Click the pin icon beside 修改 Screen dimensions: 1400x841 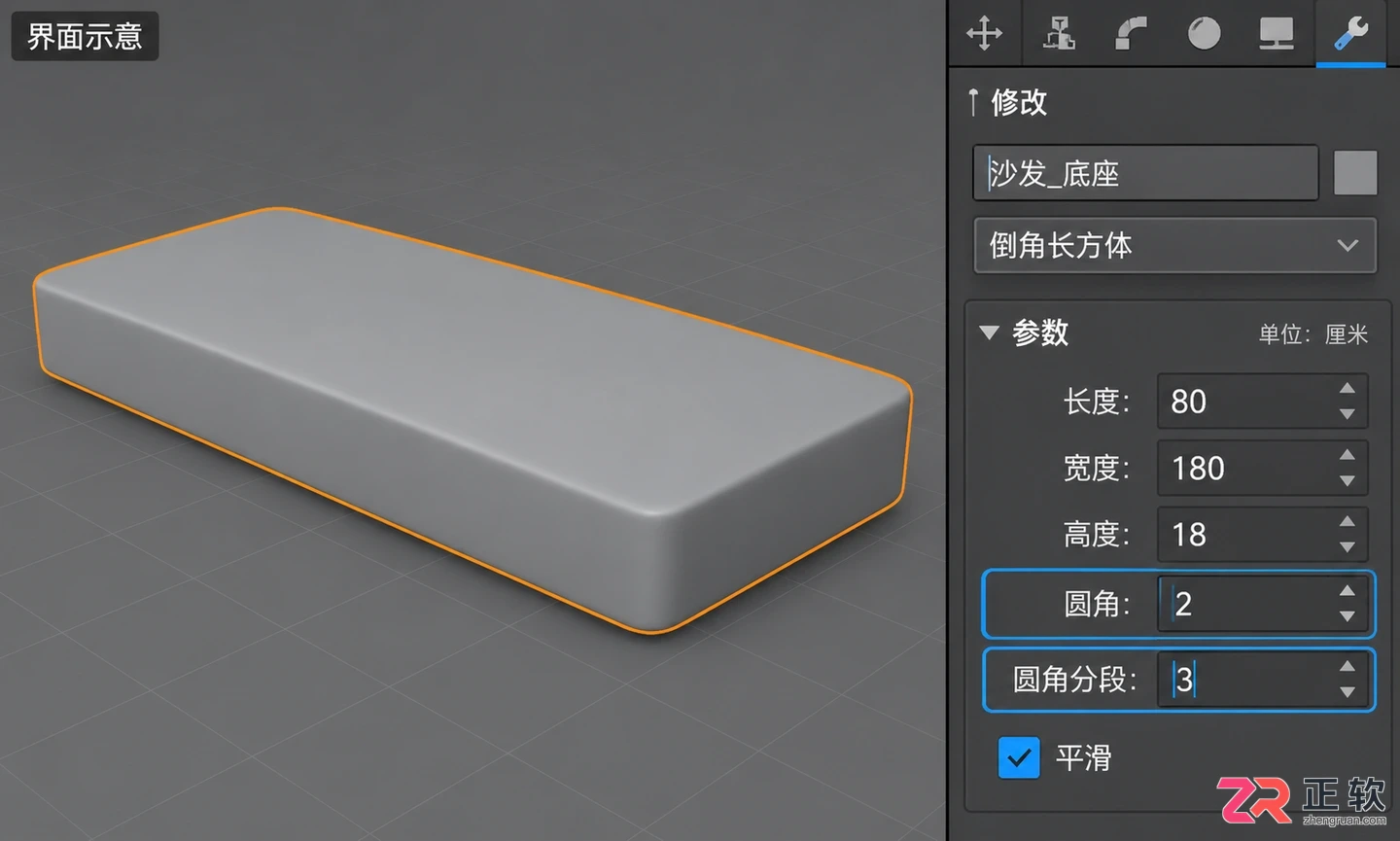973,102
